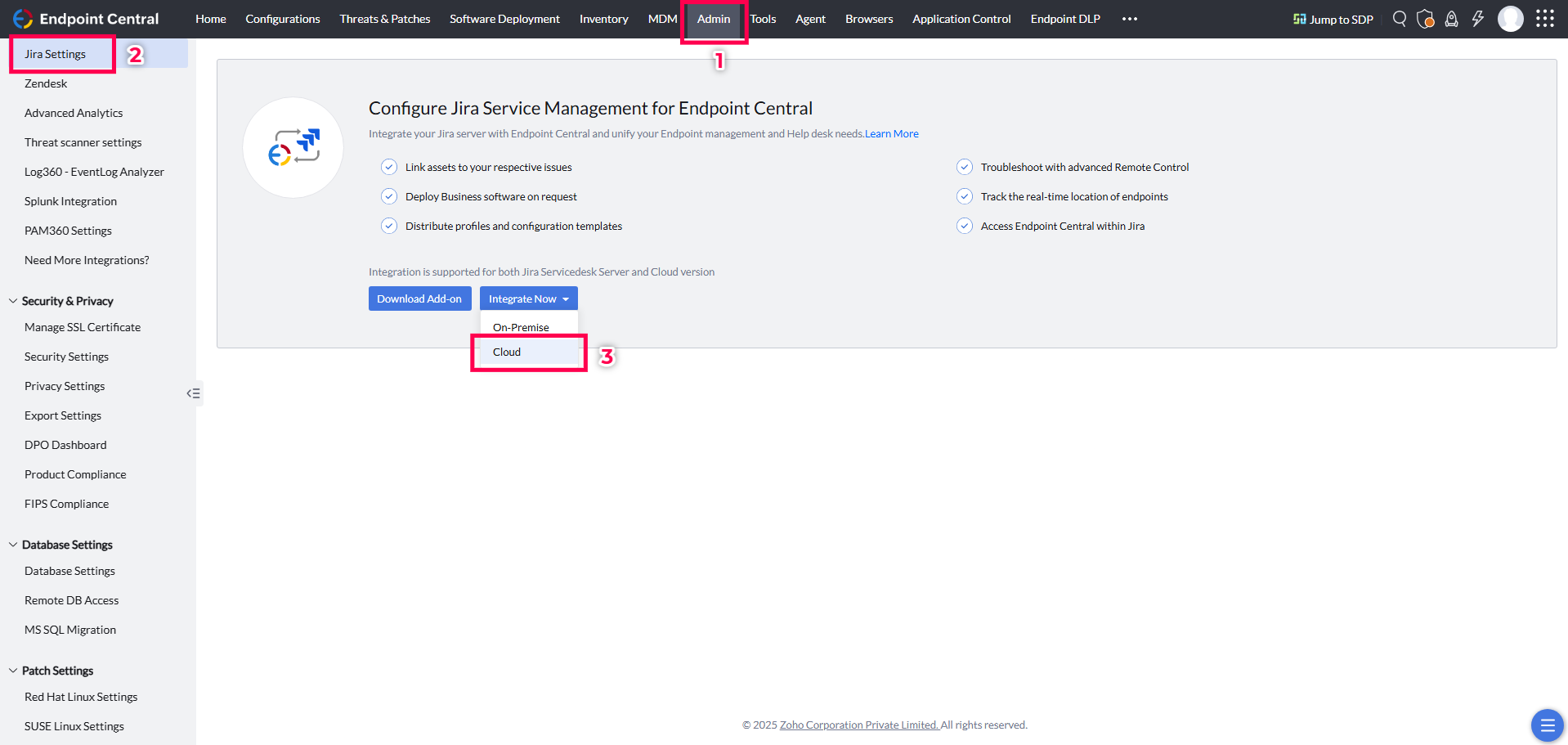Open the apps grid launcher icon
The height and width of the screenshot is (745, 1568).
(1545, 19)
